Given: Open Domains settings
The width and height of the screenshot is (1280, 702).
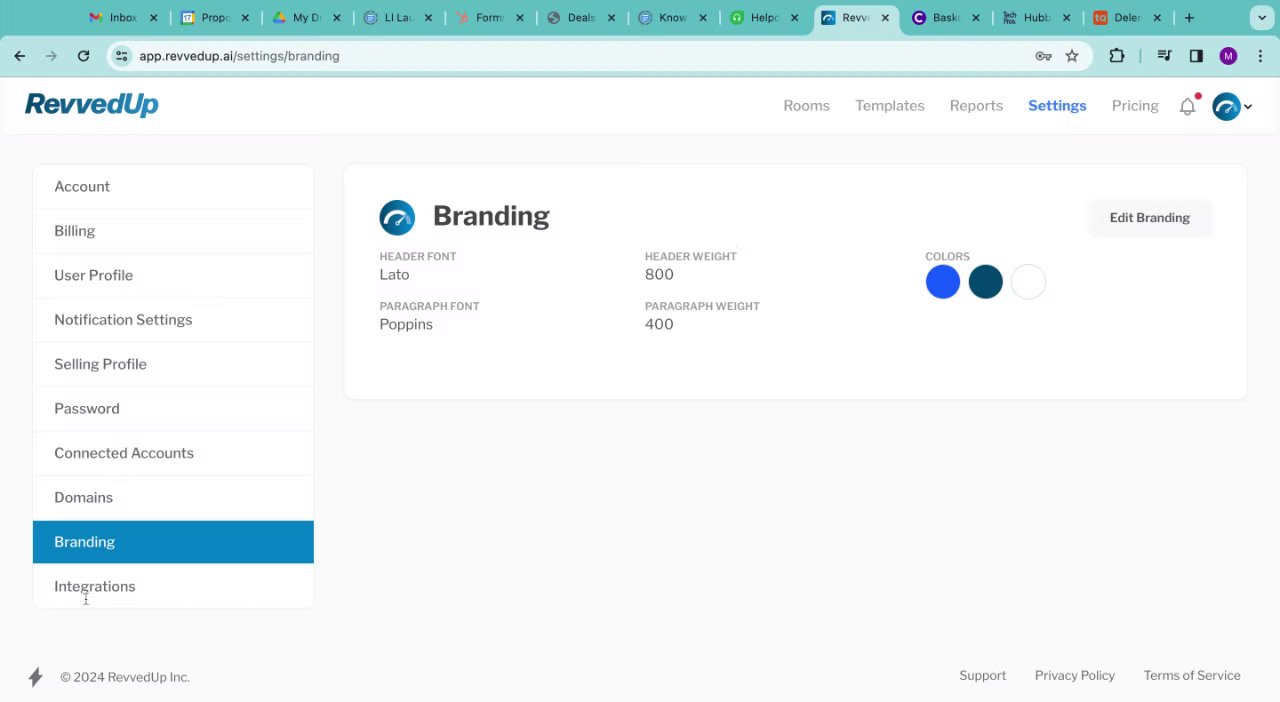Looking at the screenshot, I should click(173, 498).
